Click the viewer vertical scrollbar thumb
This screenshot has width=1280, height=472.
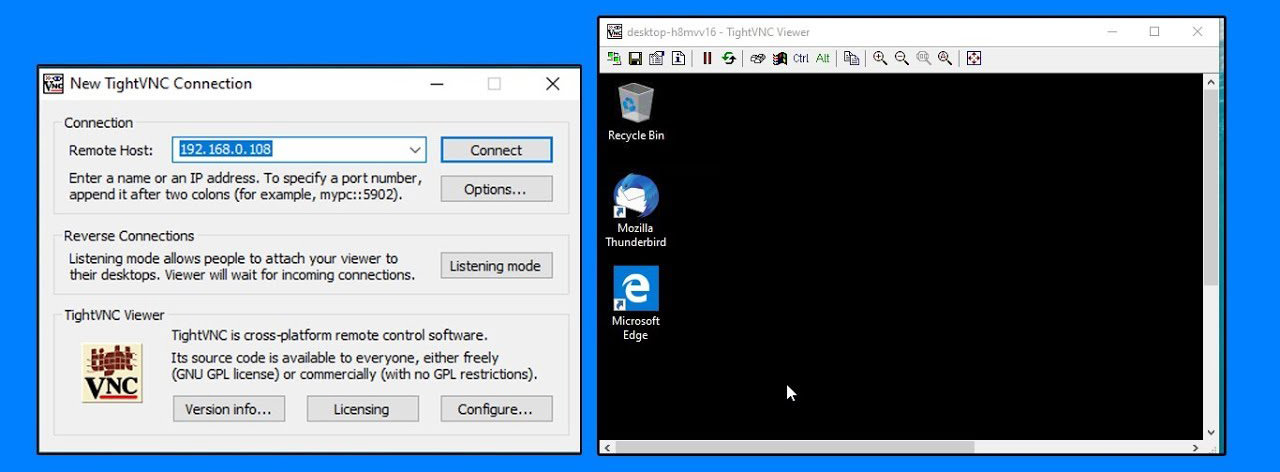click(x=1211, y=188)
